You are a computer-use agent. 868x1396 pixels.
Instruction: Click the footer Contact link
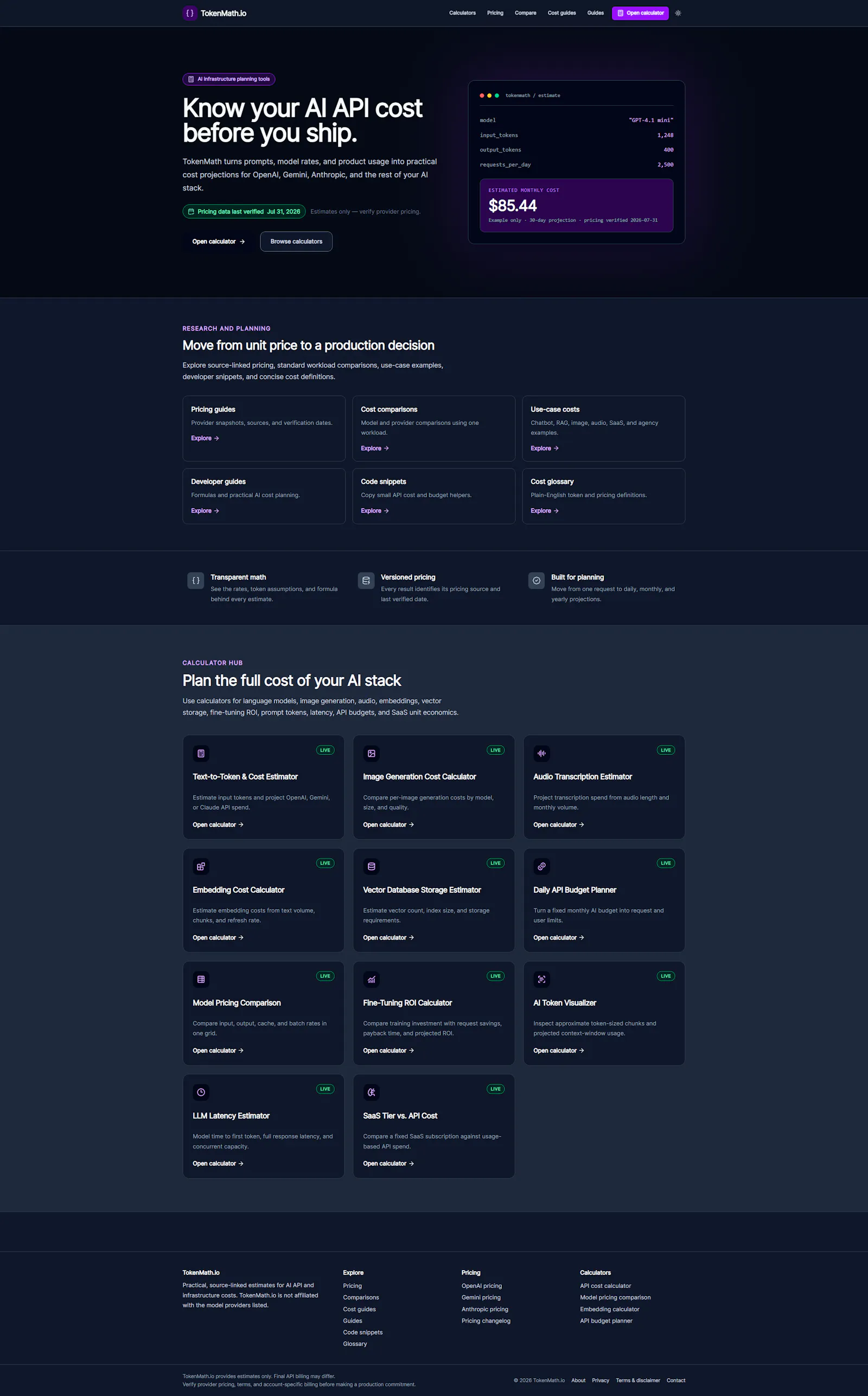point(676,1381)
